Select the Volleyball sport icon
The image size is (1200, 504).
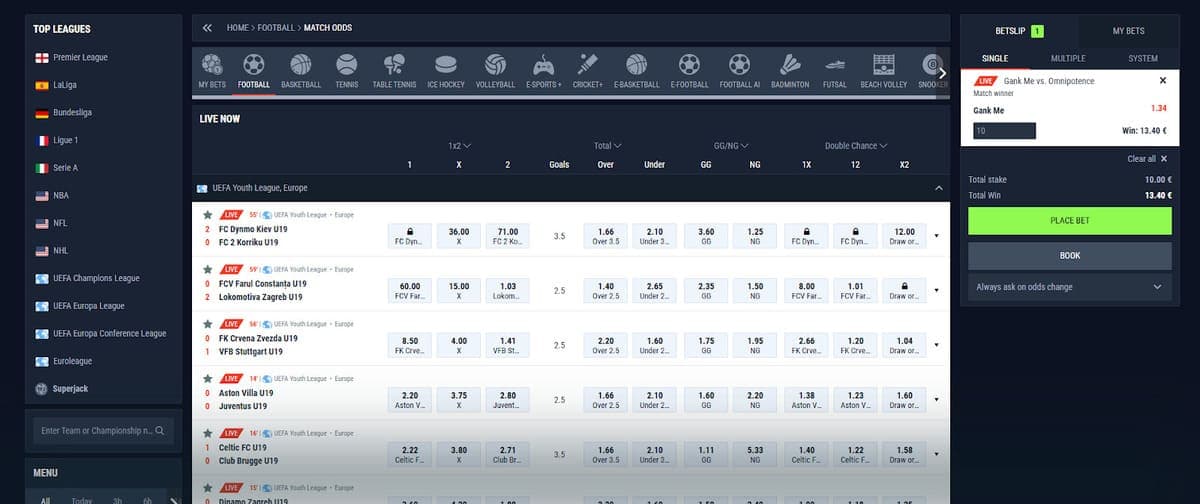pyautogui.click(x=495, y=66)
